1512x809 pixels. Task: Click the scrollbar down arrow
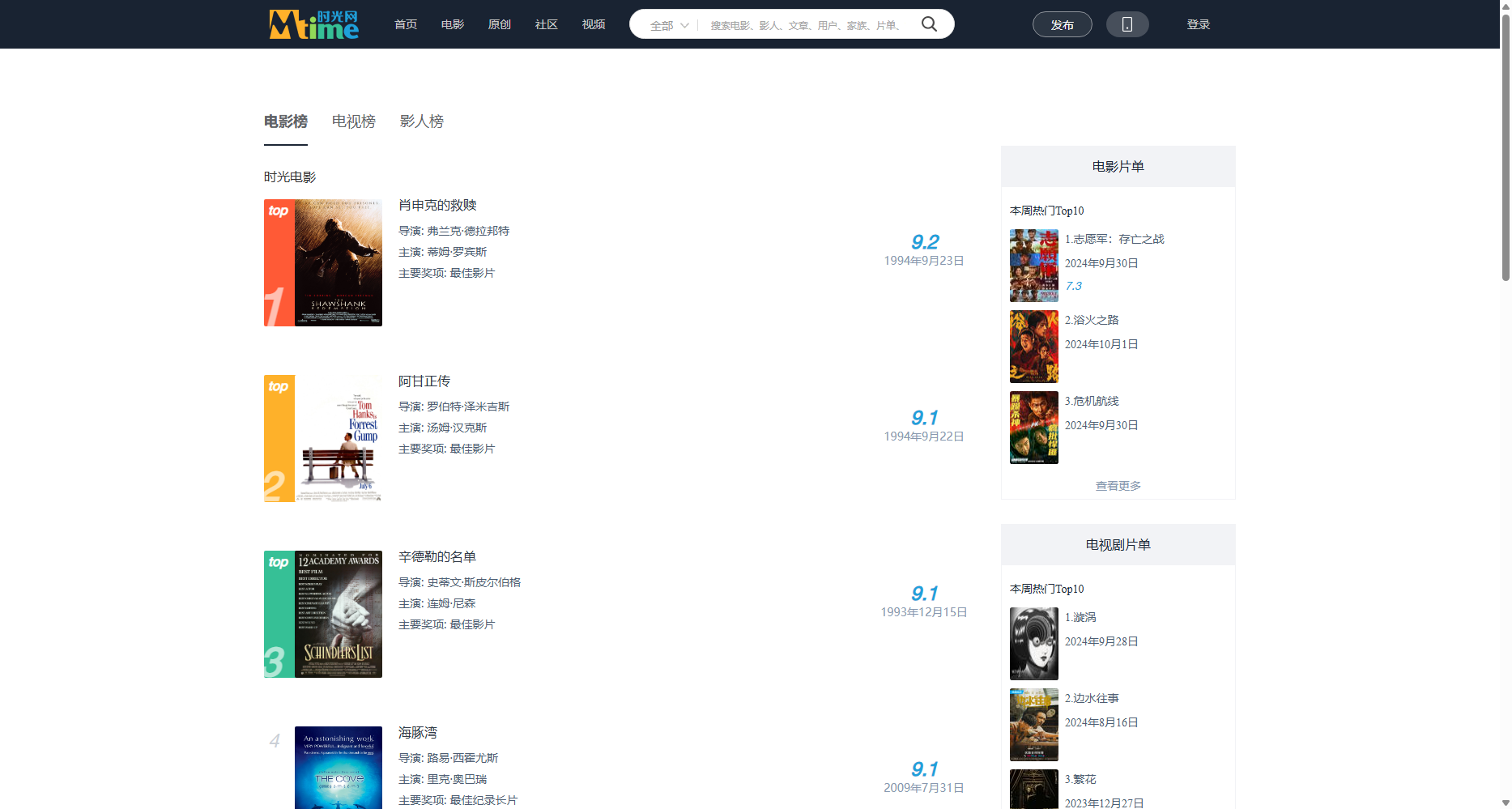[1506, 803]
